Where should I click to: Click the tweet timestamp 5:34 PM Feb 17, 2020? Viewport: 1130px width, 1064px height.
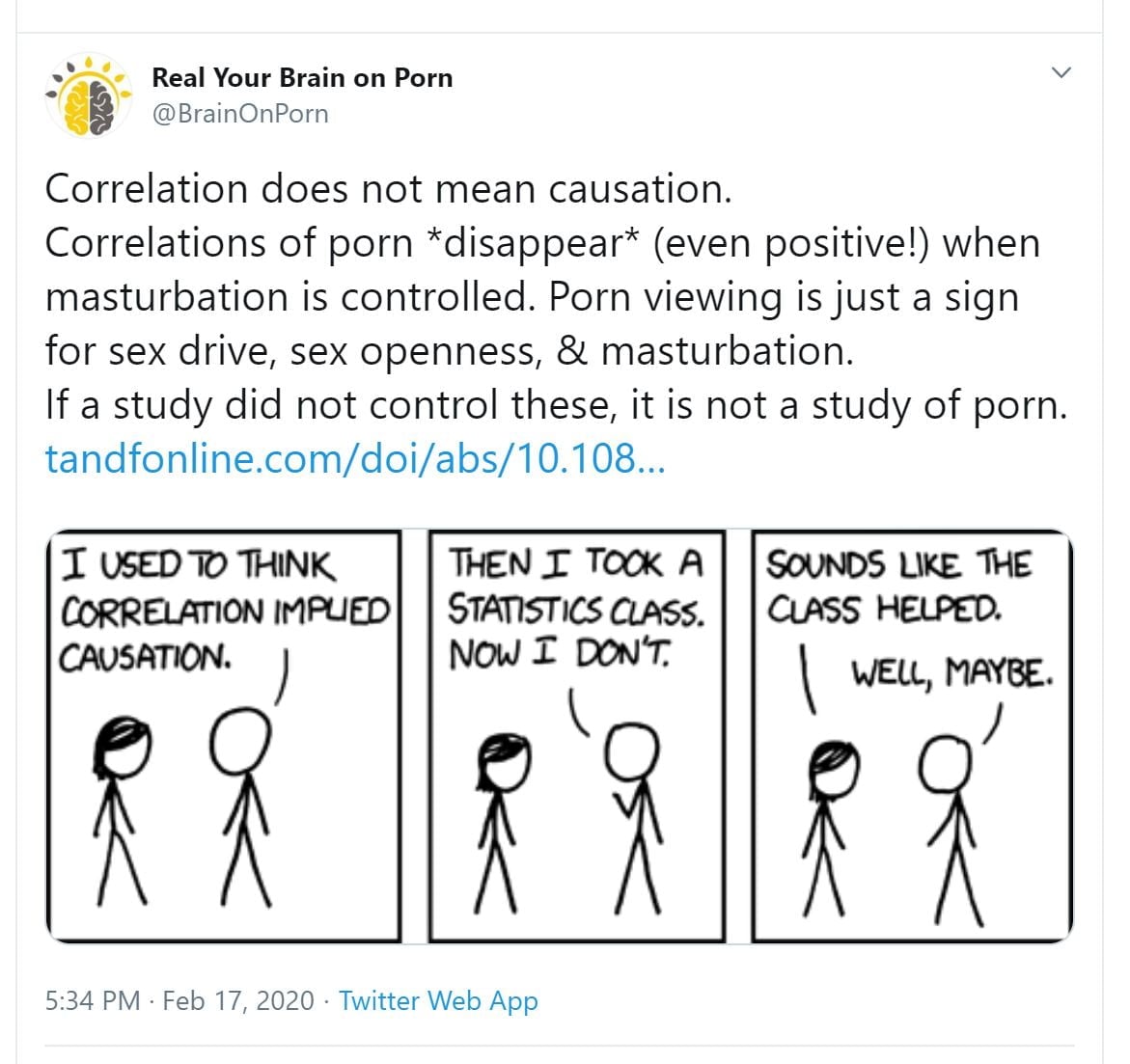[x=179, y=1000]
